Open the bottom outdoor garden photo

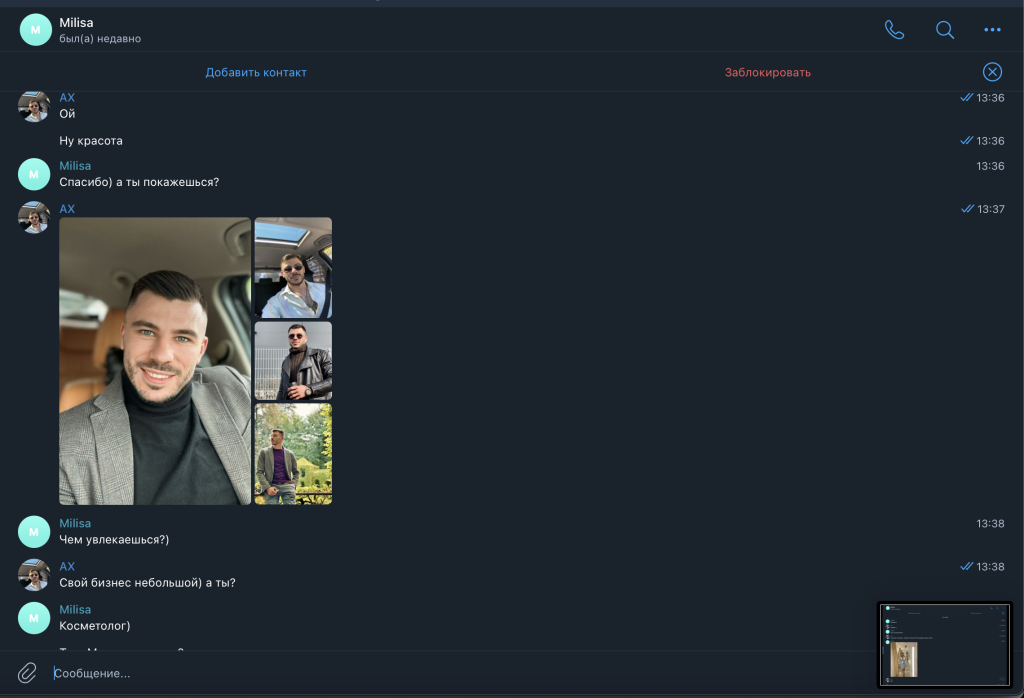point(293,454)
